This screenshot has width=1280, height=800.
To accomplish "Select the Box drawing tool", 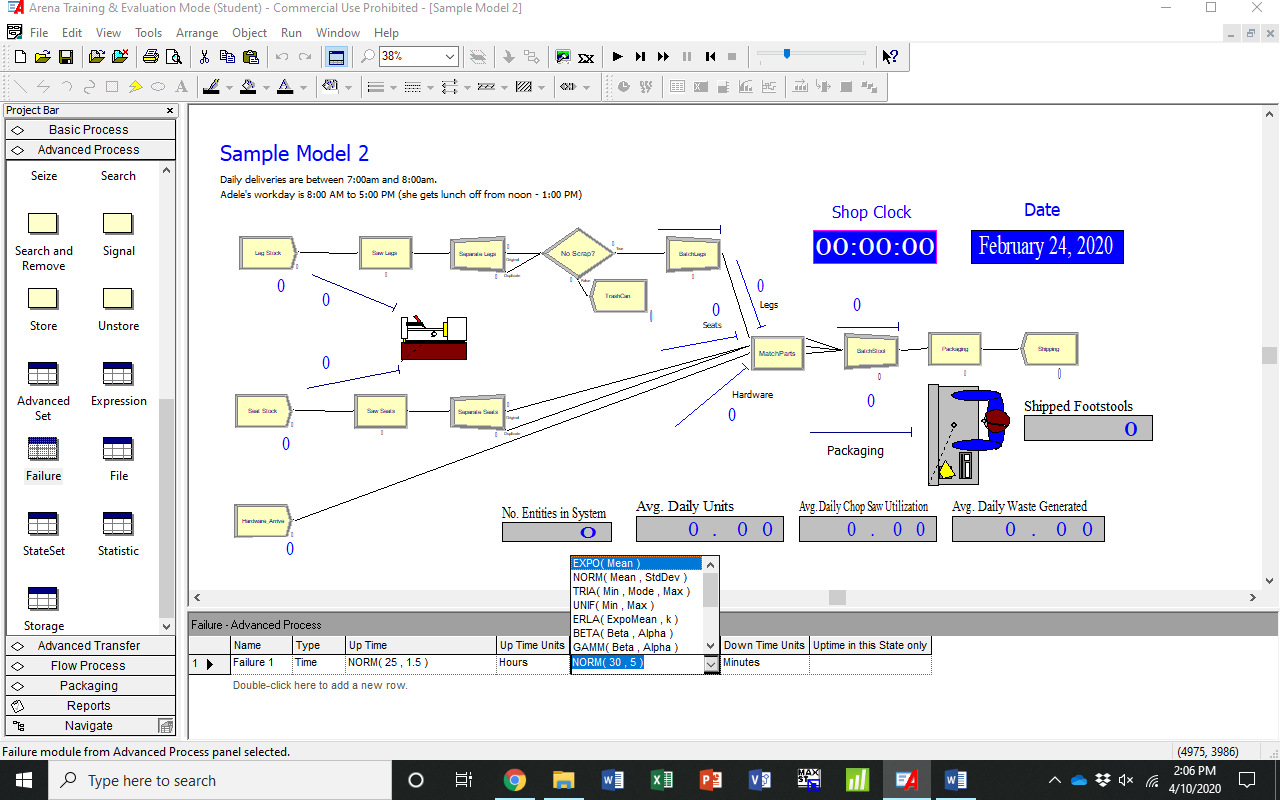I will (112, 87).
